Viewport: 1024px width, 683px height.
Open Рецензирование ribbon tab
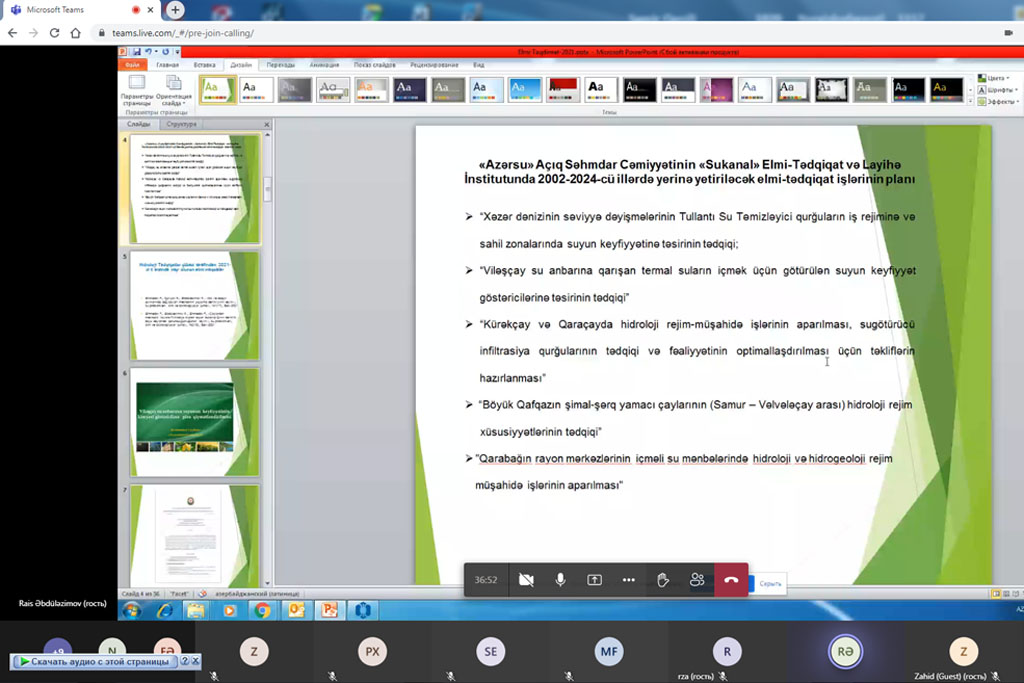tap(434, 65)
